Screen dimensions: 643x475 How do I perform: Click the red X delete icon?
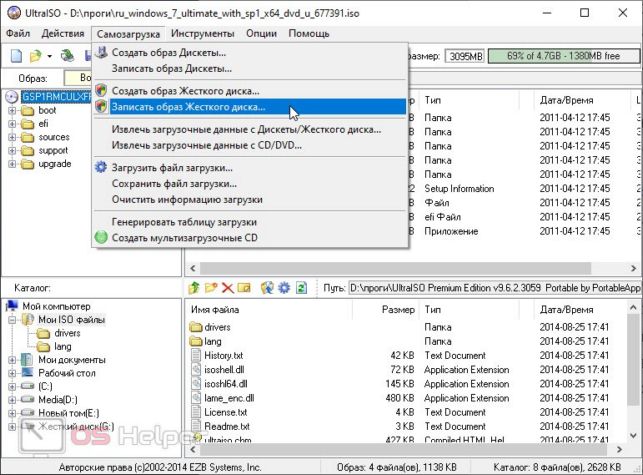228,288
